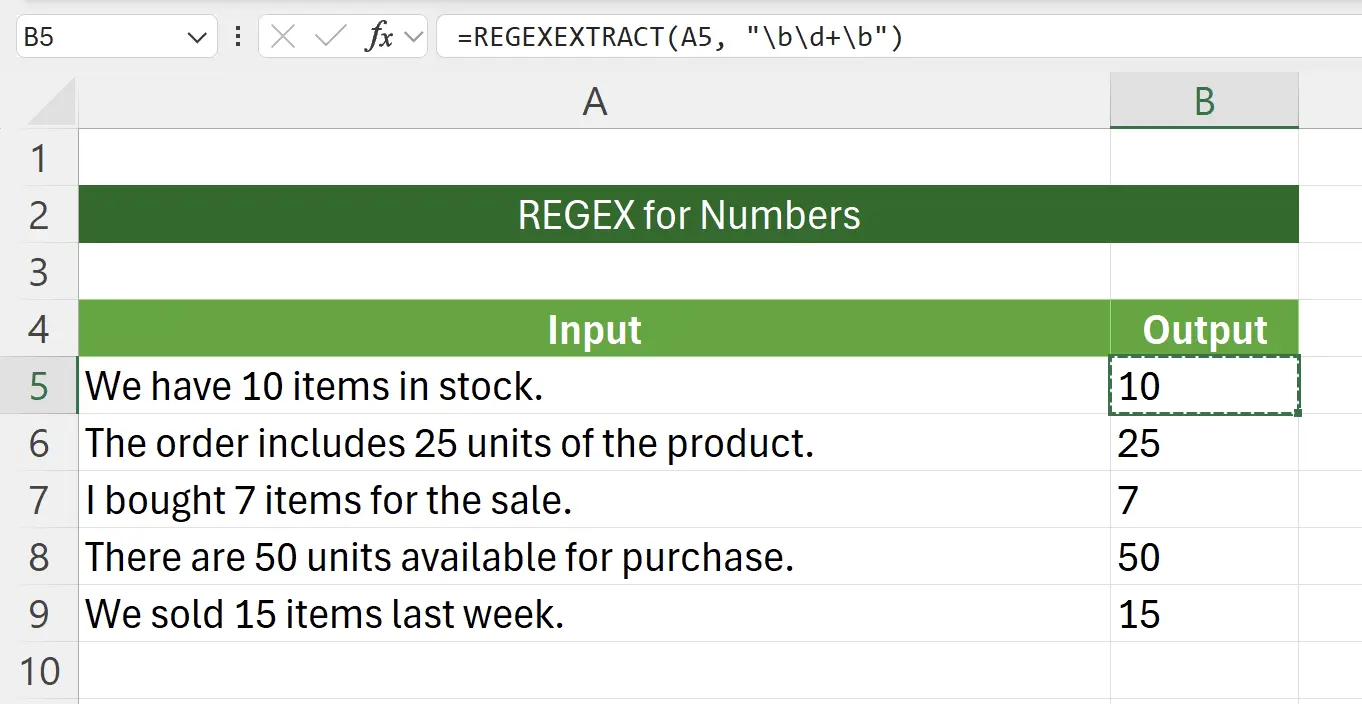The width and height of the screenshot is (1362, 704).
Task: Click the REGEX for Numbers title cell
Action: (688, 214)
